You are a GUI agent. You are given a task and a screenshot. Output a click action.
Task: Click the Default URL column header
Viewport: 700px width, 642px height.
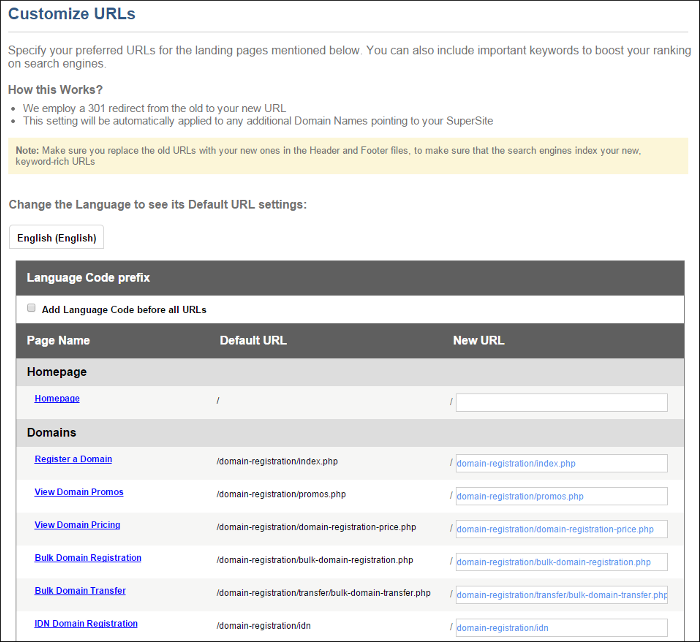[x=253, y=340]
